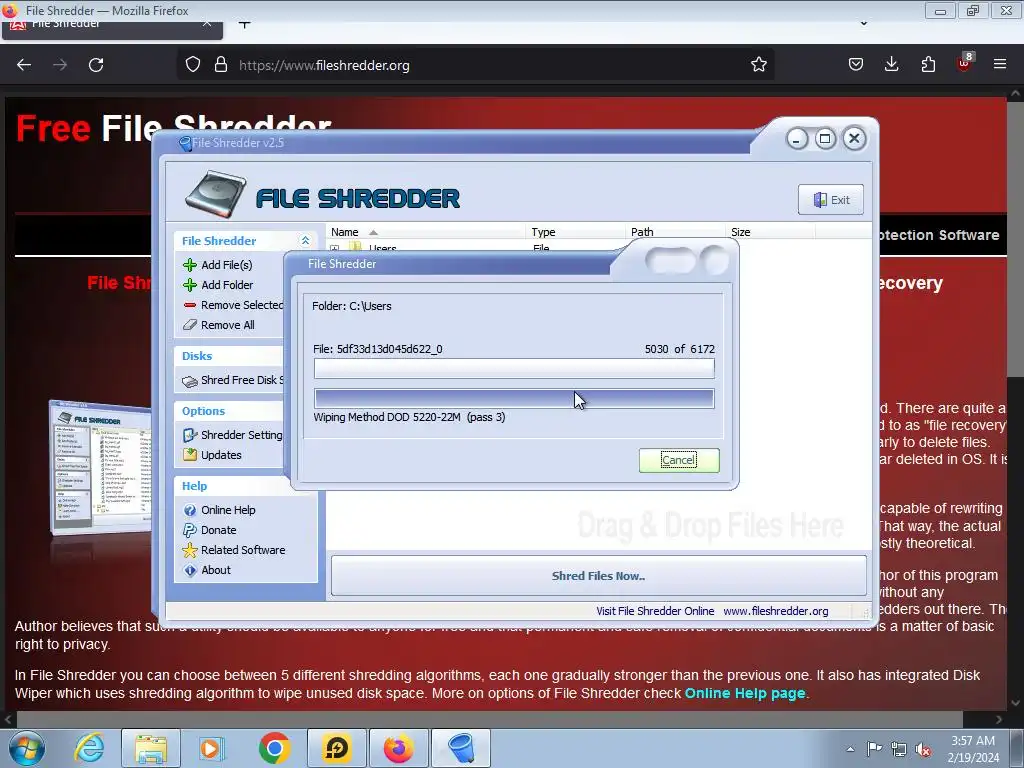The width and height of the screenshot is (1024, 768).
Task: Open the list all tabs dropdown arrow
Action: (x=863, y=24)
